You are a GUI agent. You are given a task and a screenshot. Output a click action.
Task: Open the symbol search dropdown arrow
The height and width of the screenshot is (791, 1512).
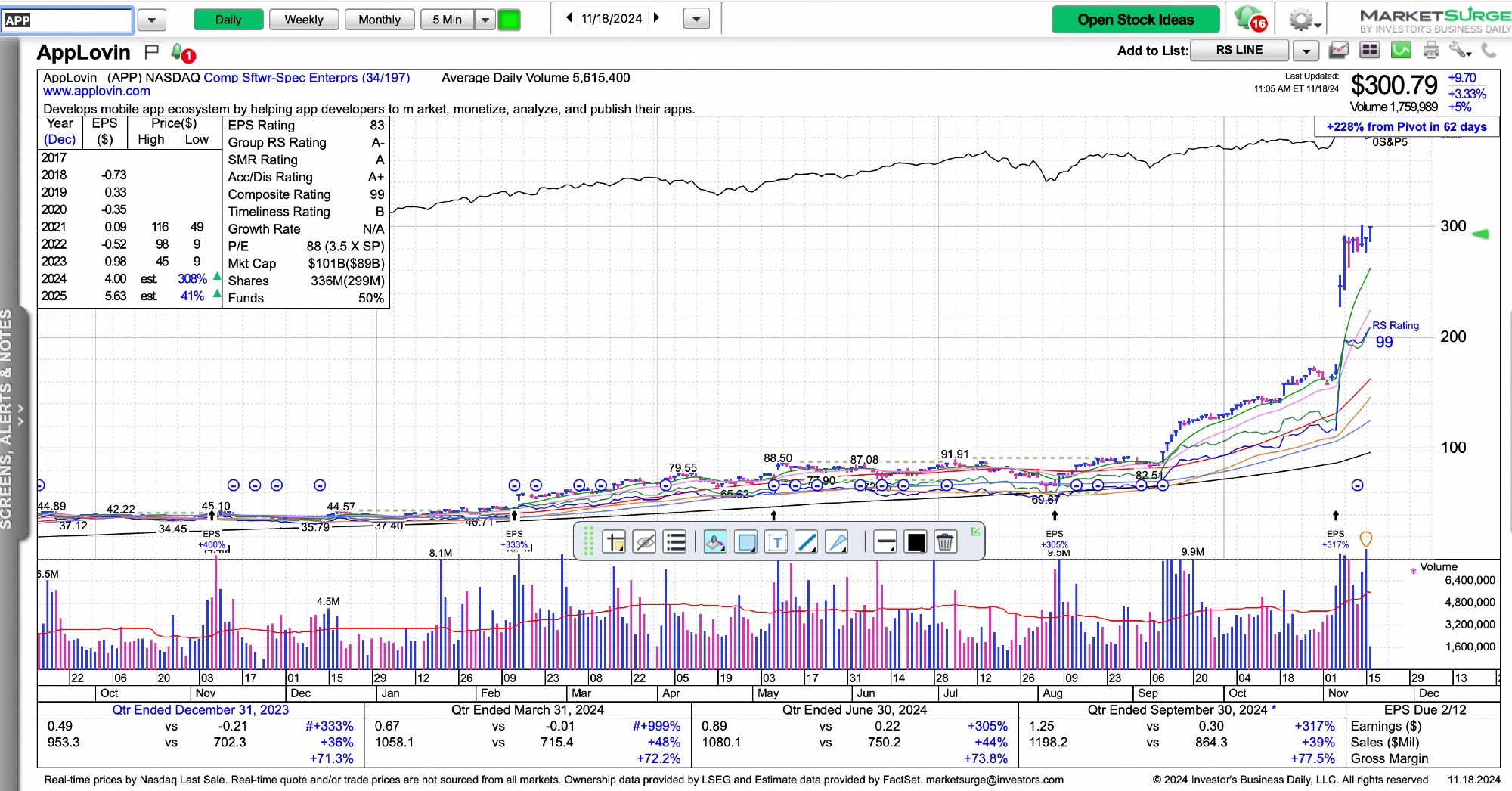pyautogui.click(x=152, y=20)
